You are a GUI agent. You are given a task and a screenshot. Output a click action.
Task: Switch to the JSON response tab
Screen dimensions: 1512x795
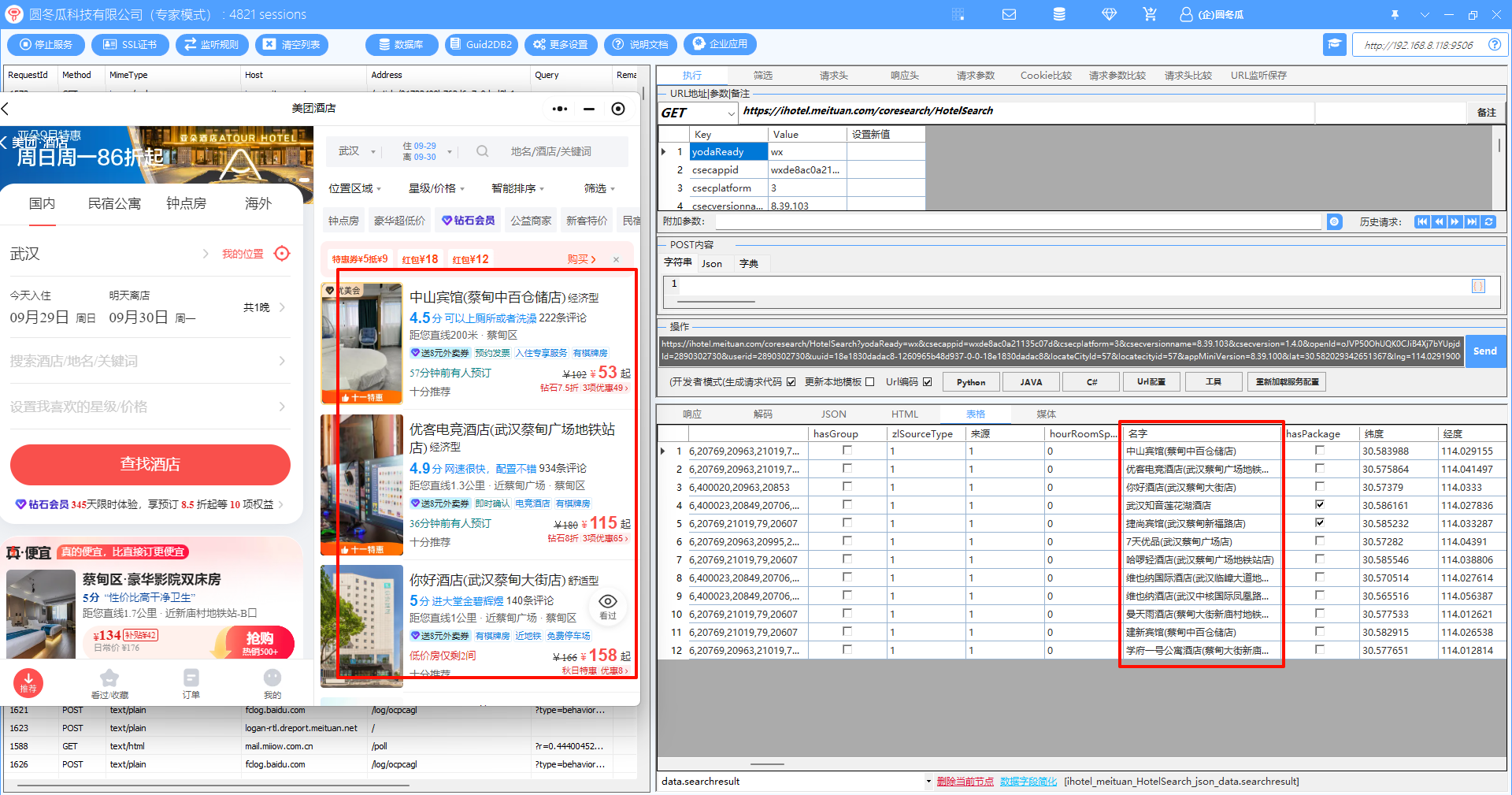pyautogui.click(x=833, y=414)
